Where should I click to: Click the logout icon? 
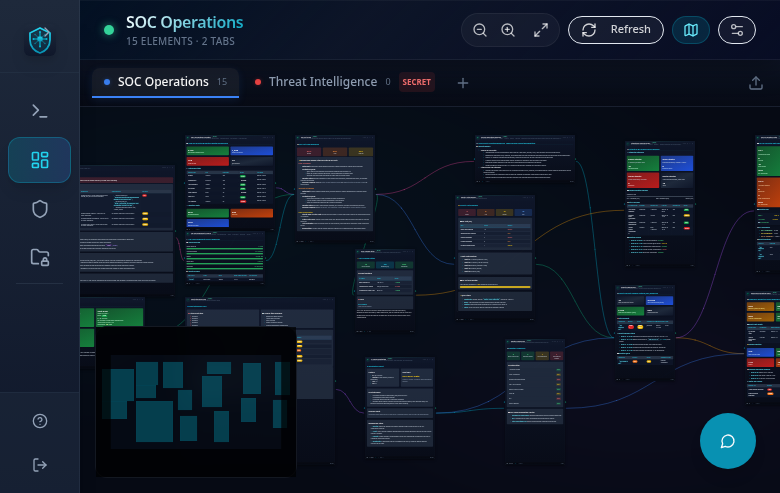tap(40, 465)
